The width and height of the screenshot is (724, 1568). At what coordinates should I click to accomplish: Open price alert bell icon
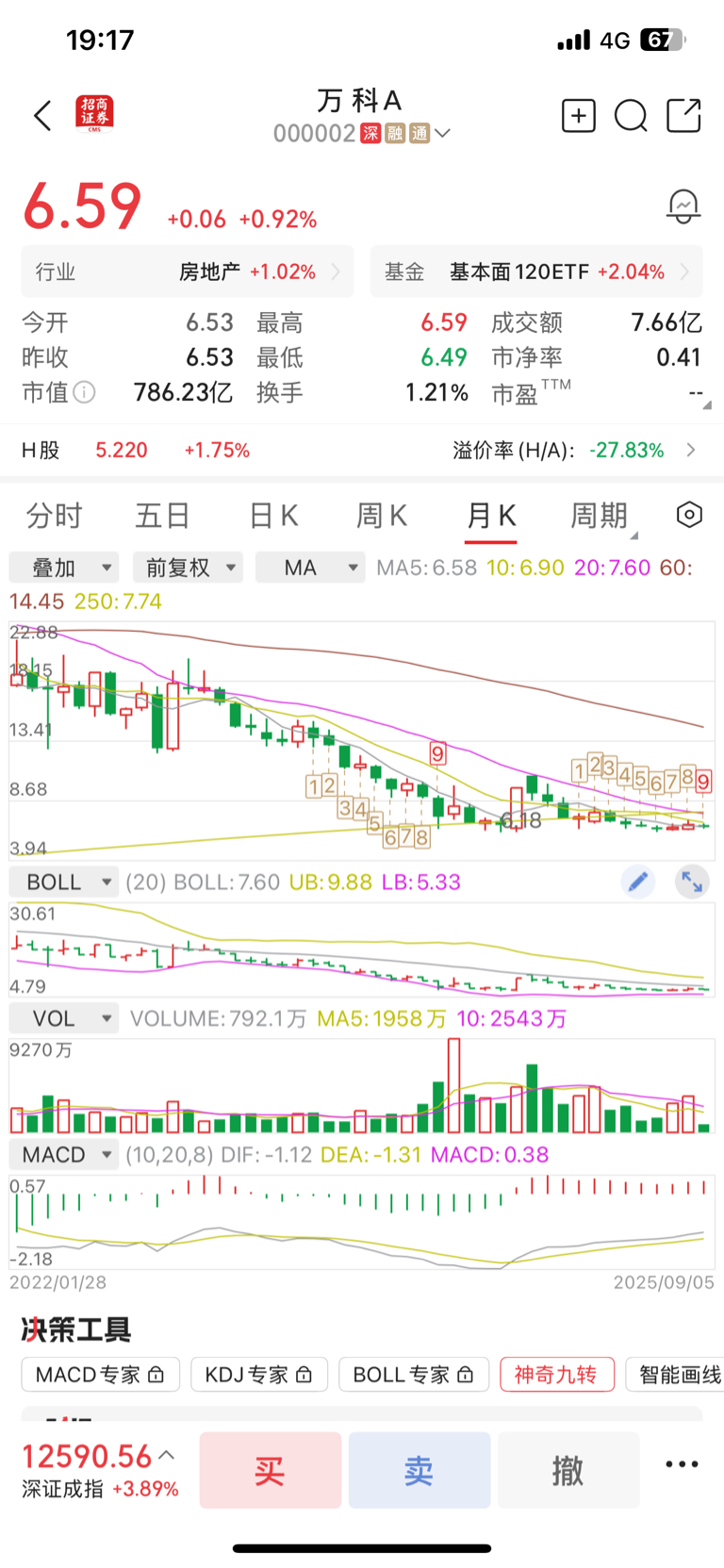[x=683, y=206]
